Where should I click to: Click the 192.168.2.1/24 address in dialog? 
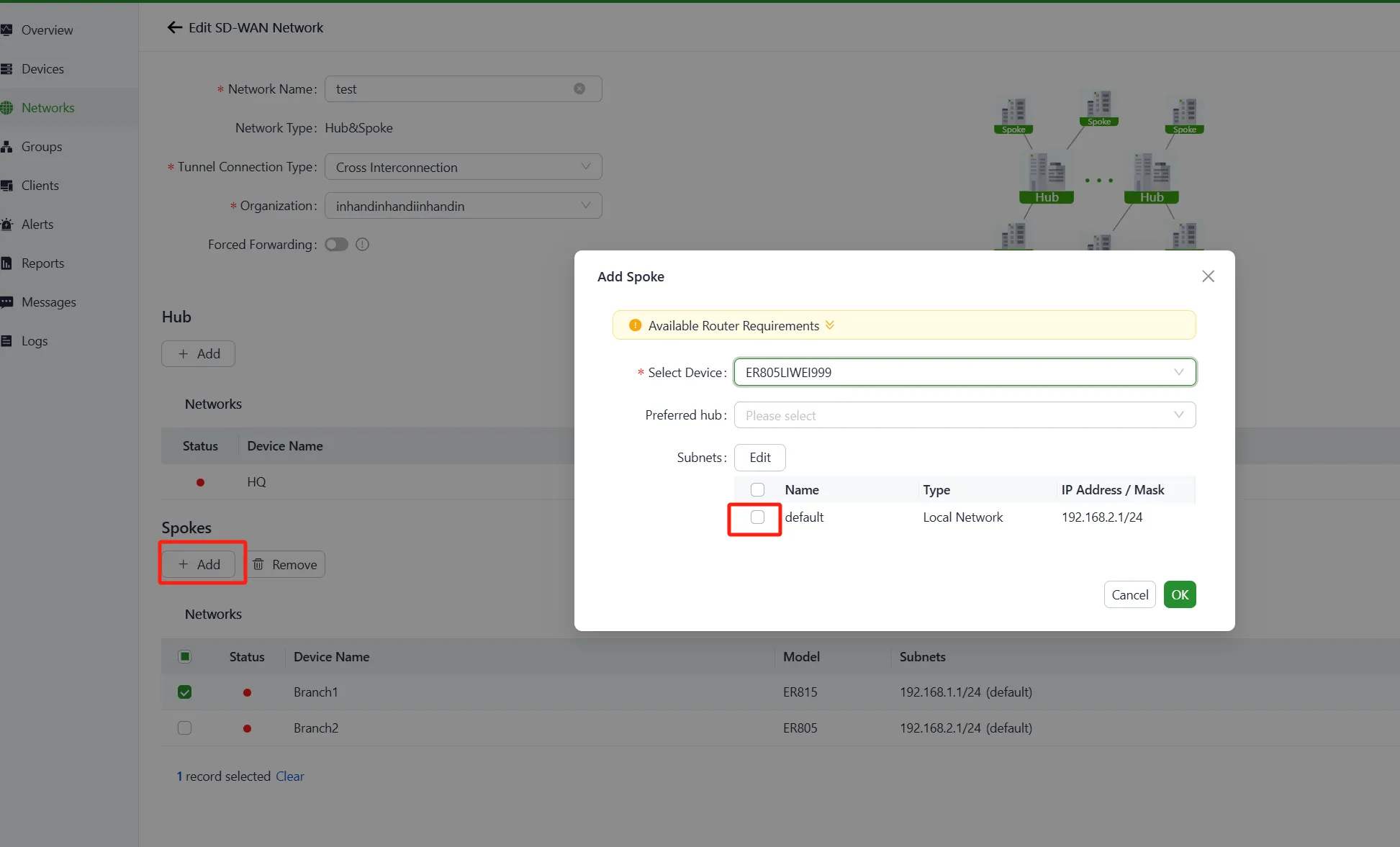tap(1102, 517)
